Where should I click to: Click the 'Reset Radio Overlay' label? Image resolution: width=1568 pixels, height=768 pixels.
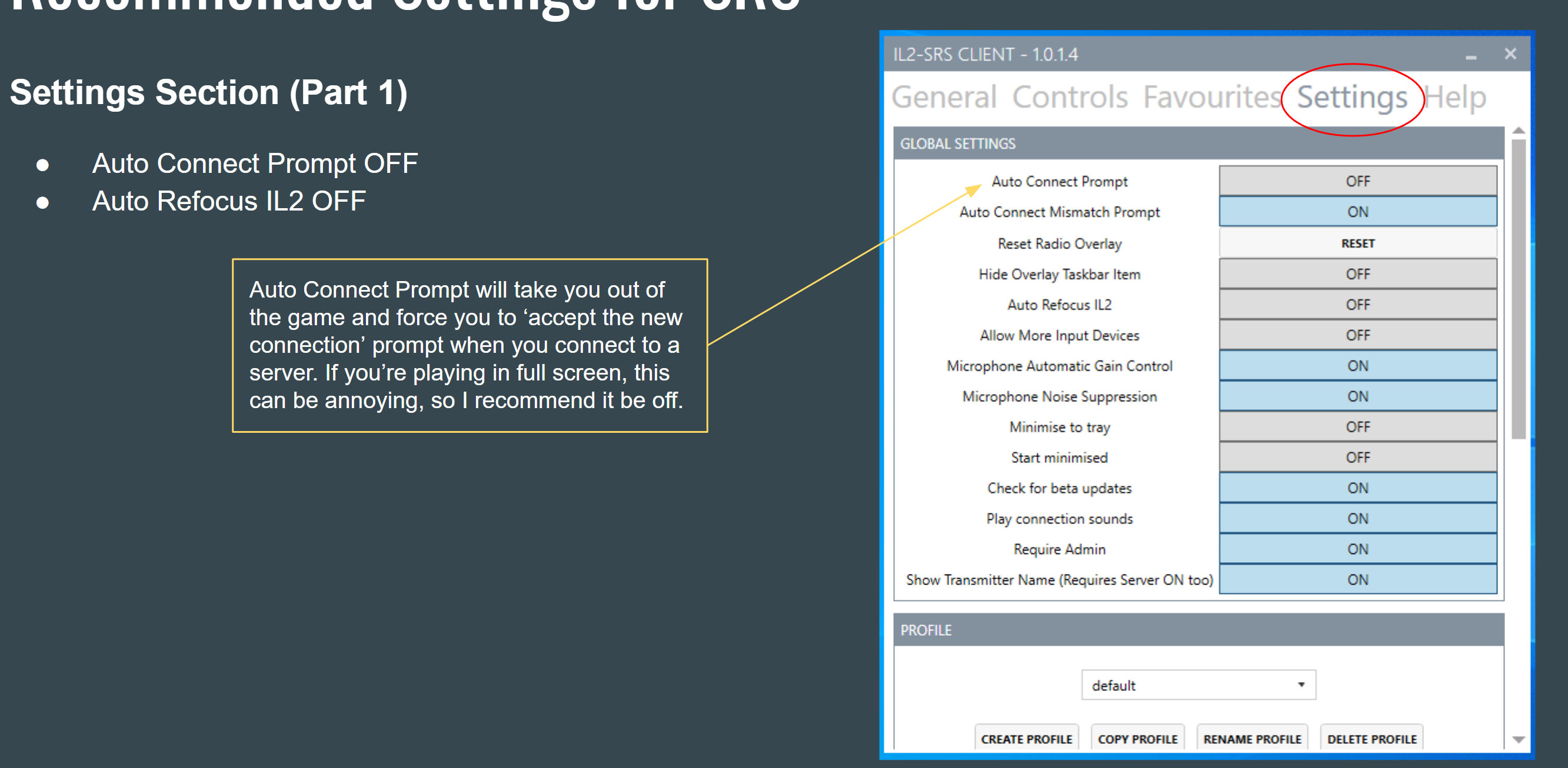pos(1059,243)
